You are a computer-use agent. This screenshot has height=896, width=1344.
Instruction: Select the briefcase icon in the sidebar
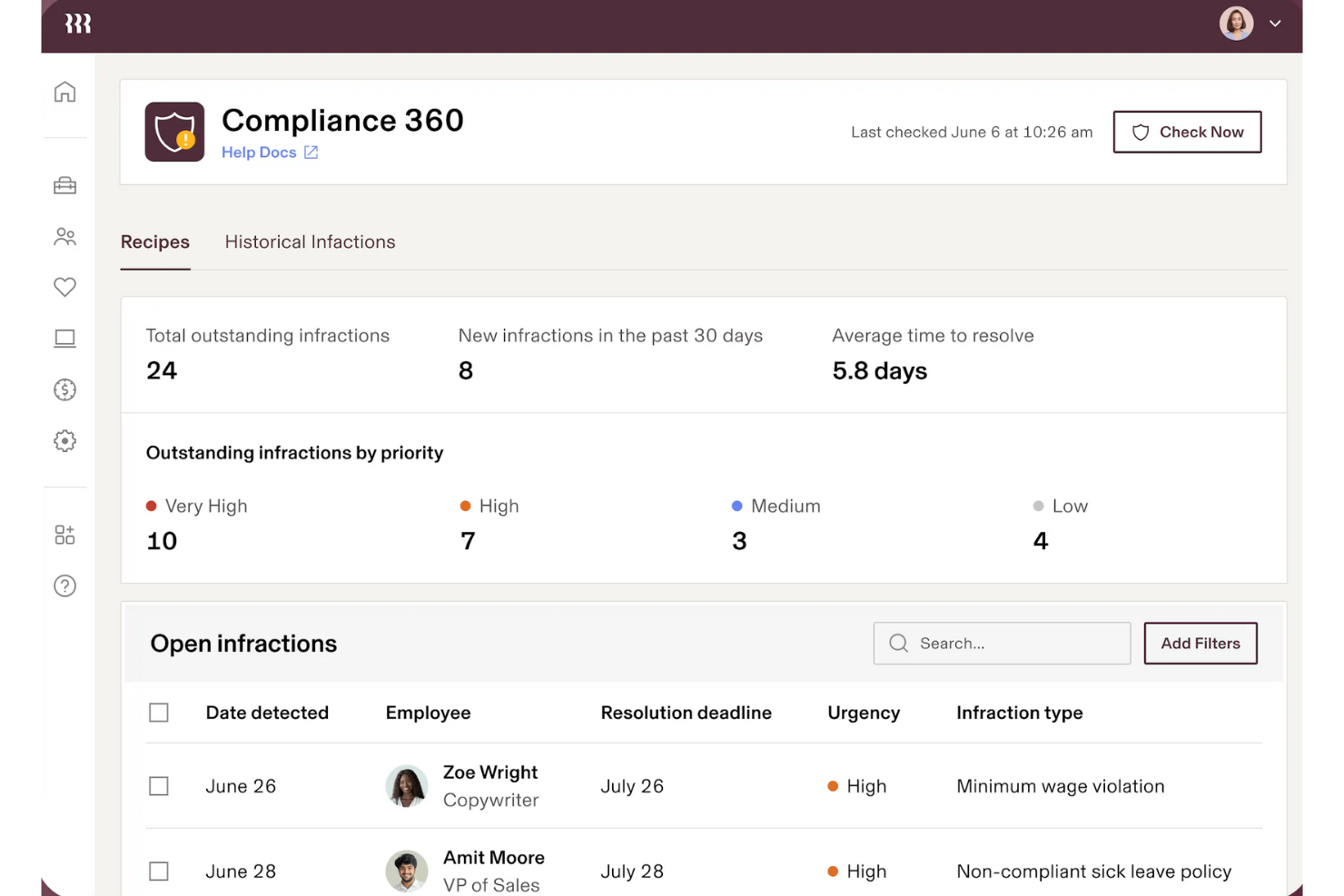click(x=64, y=185)
